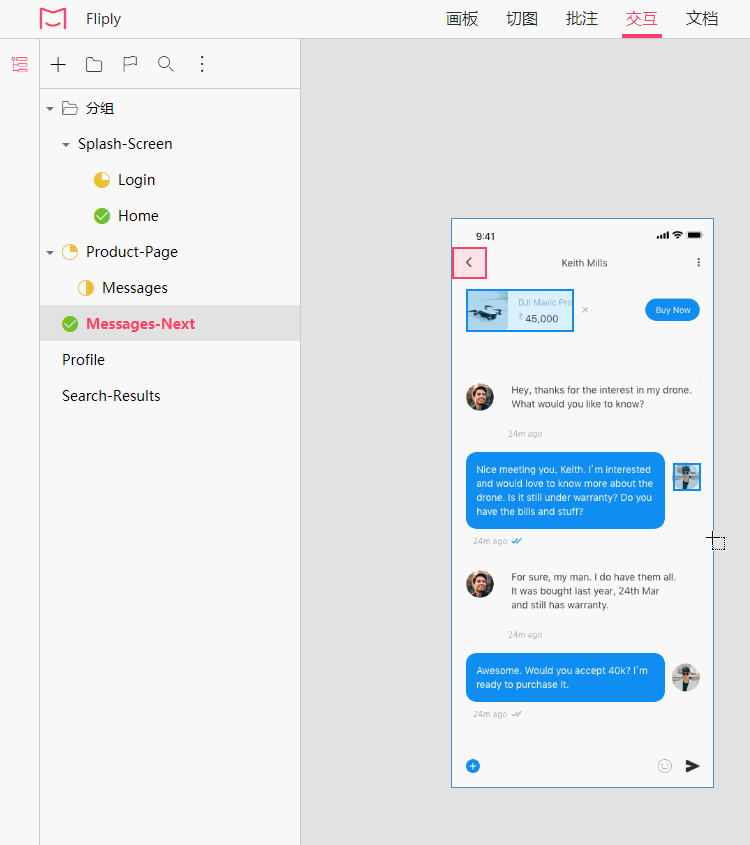Switch to the 切图 tab

[x=522, y=19]
